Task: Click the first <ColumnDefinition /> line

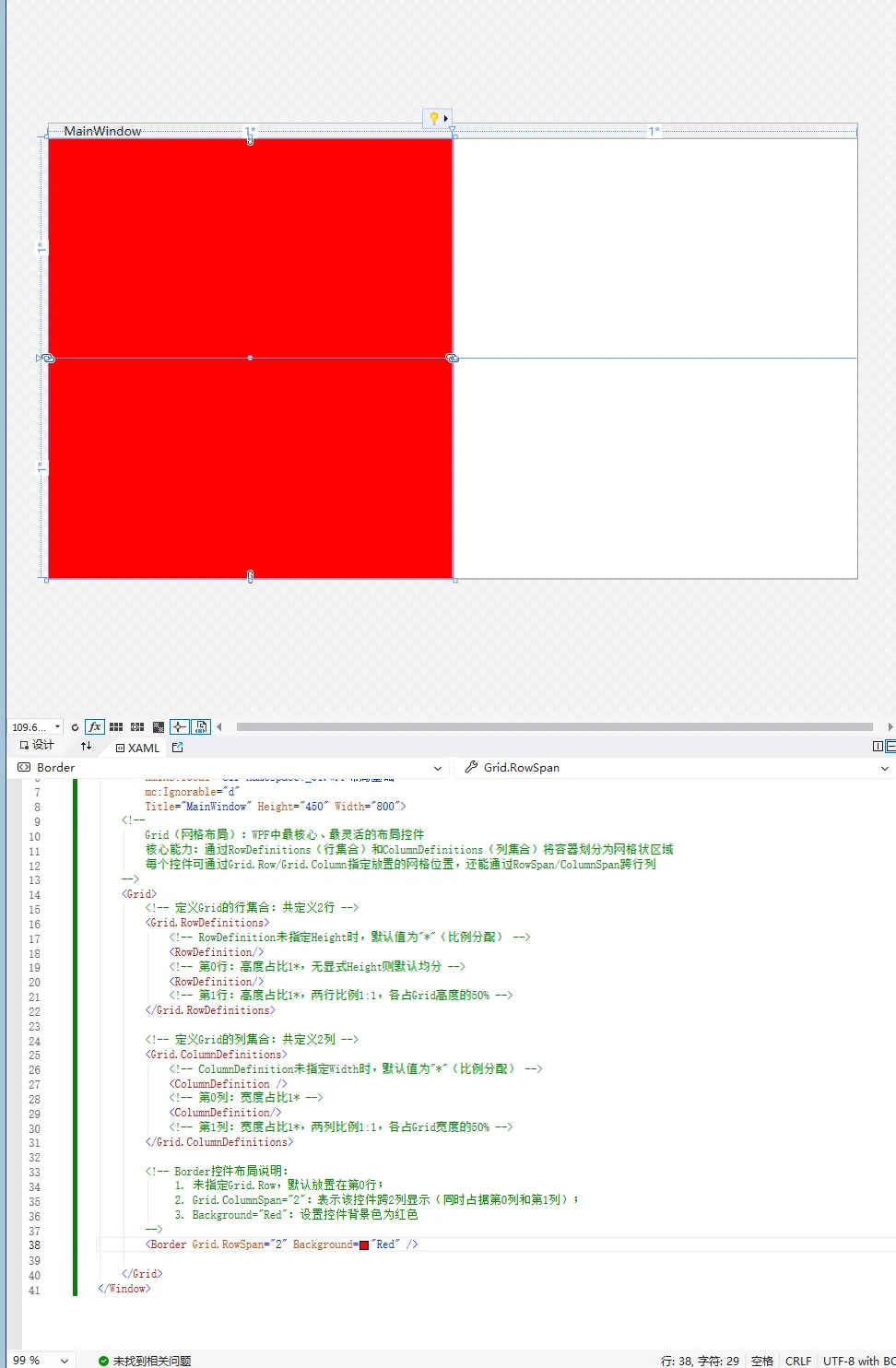Action: click(x=229, y=1084)
